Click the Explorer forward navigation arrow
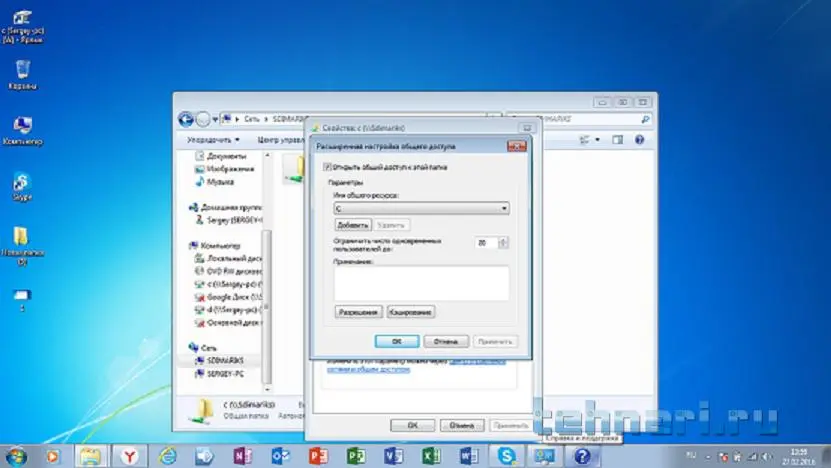Viewport: 831px width, 468px height. tap(203, 119)
